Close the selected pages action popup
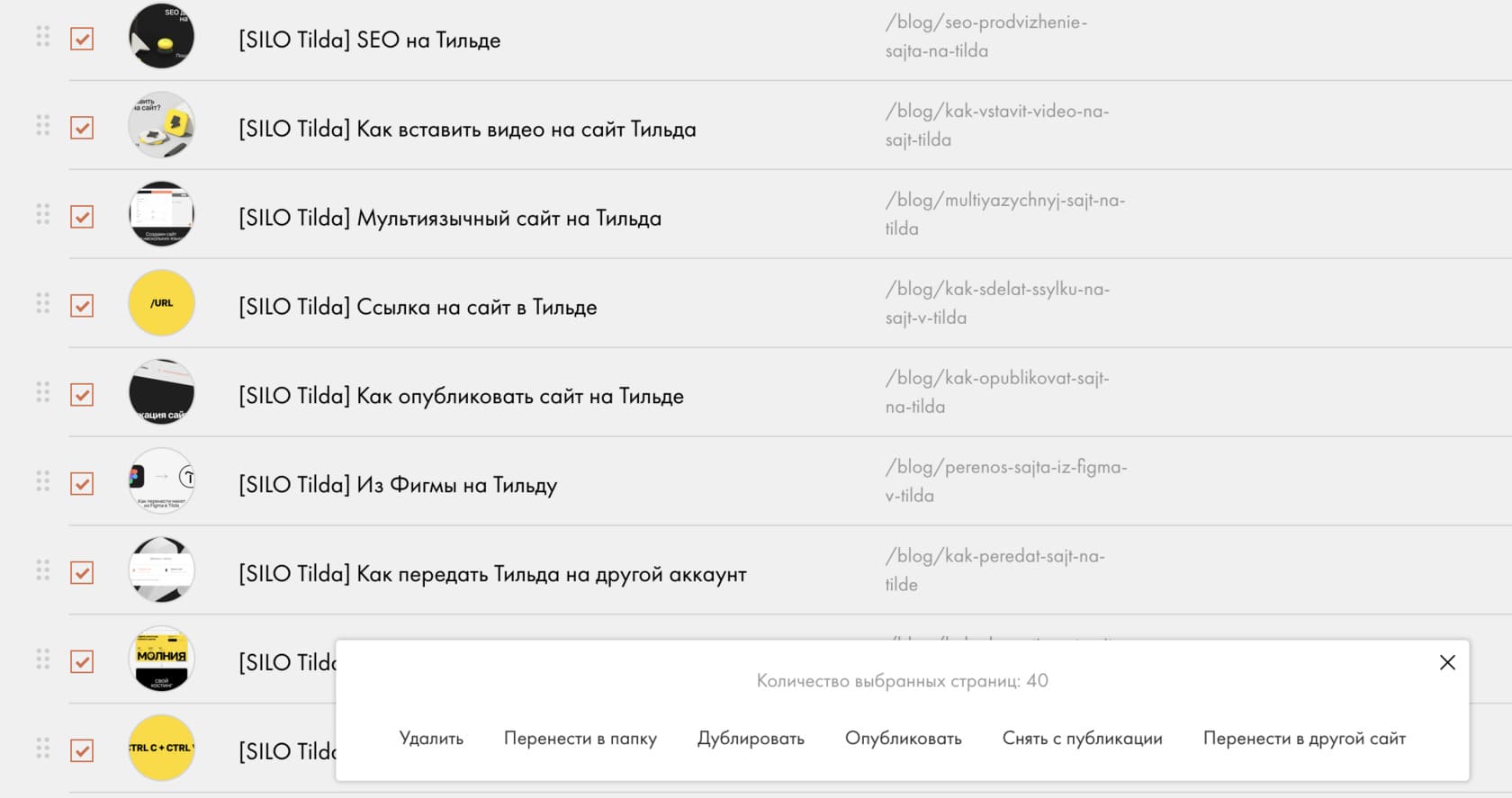The image size is (1512, 798). (x=1447, y=662)
